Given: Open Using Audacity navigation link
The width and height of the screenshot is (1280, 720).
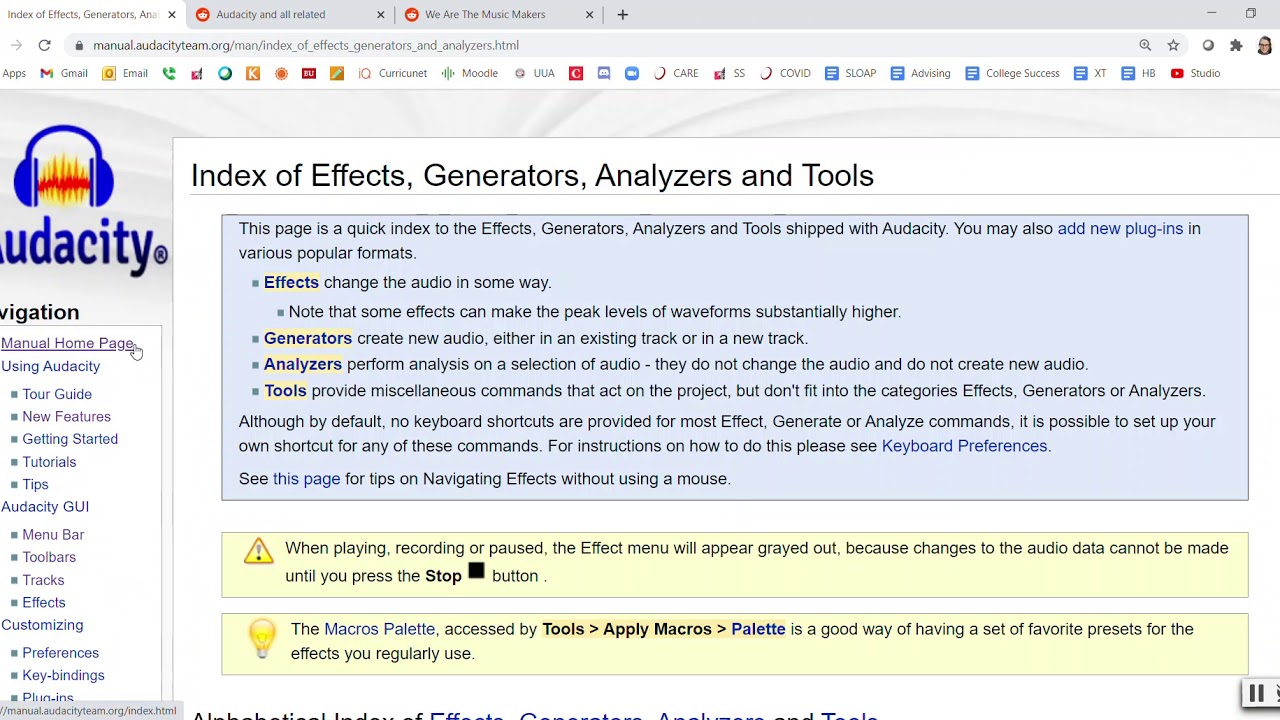Looking at the screenshot, I should click(x=51, y=366).
